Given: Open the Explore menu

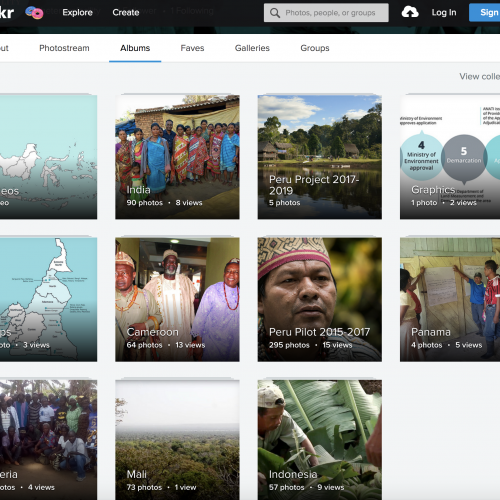Looking at the screenshot, I should click(x=77, y=13).
